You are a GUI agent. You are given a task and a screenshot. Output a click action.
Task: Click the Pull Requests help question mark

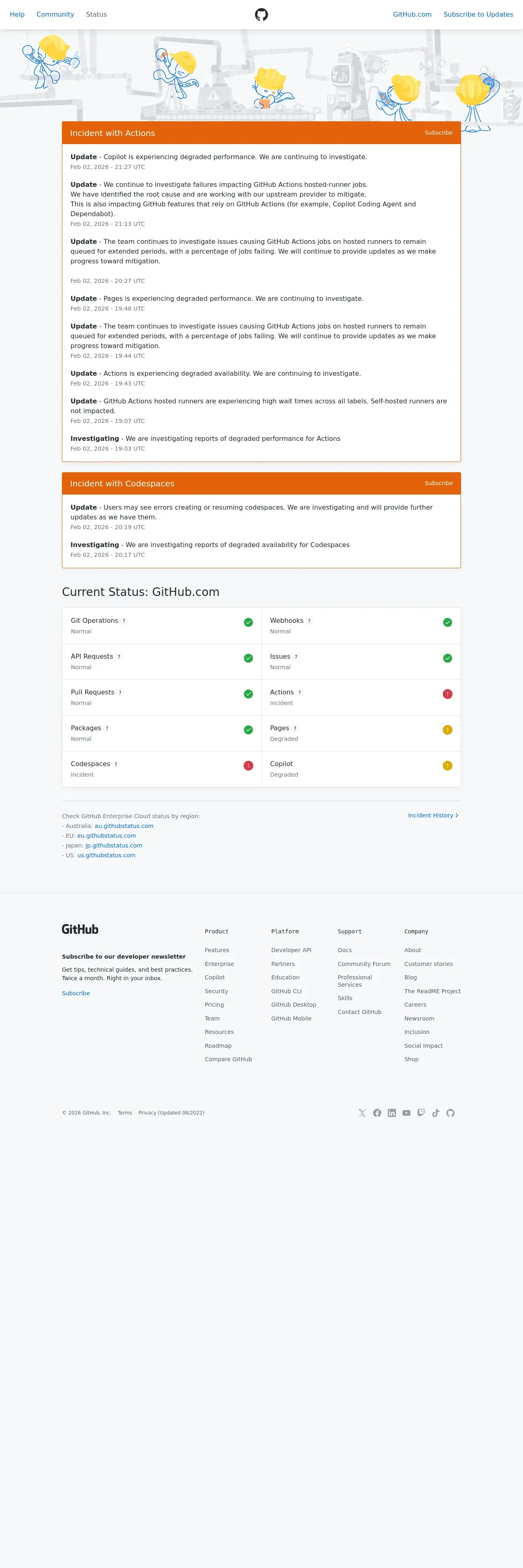pos(120,693)
